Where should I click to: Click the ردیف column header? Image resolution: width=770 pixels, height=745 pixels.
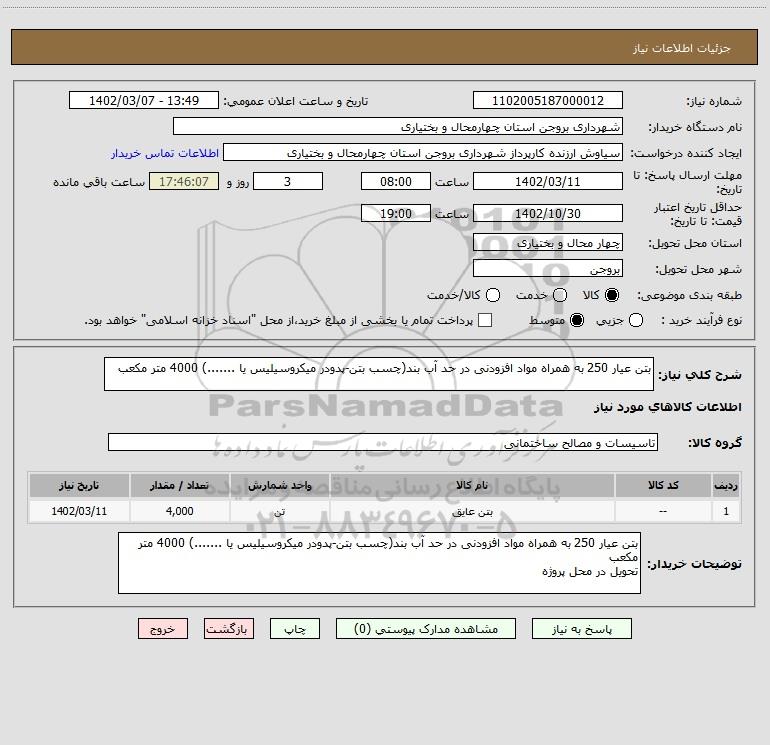point(726,485)
